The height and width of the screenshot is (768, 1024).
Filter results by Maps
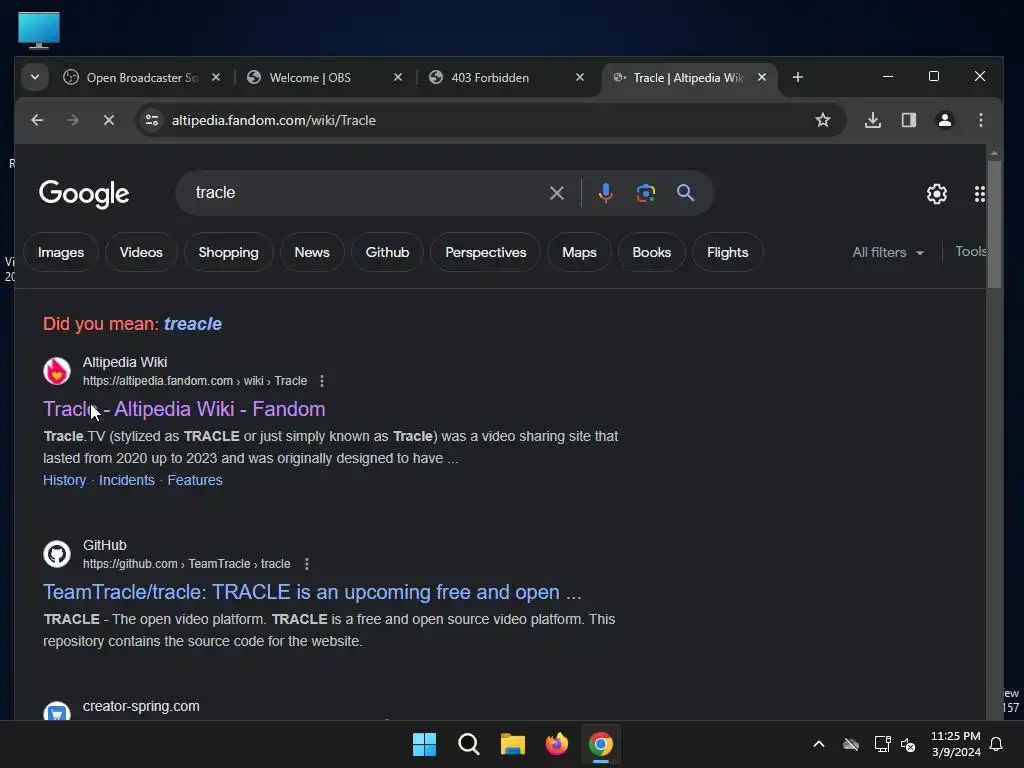pyautogui.click(x=579, y=252)
